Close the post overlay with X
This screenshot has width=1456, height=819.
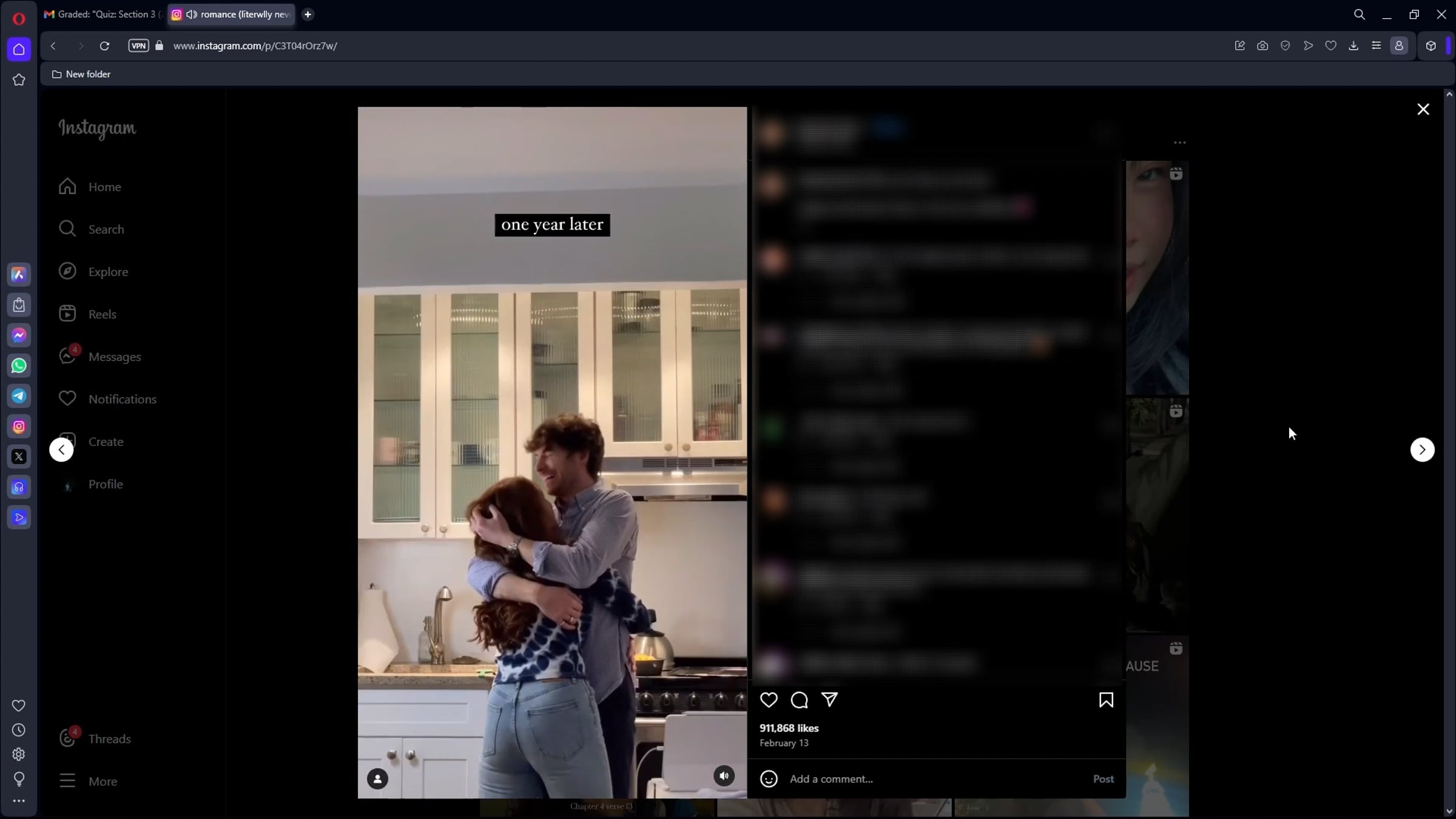point(1423,109)
